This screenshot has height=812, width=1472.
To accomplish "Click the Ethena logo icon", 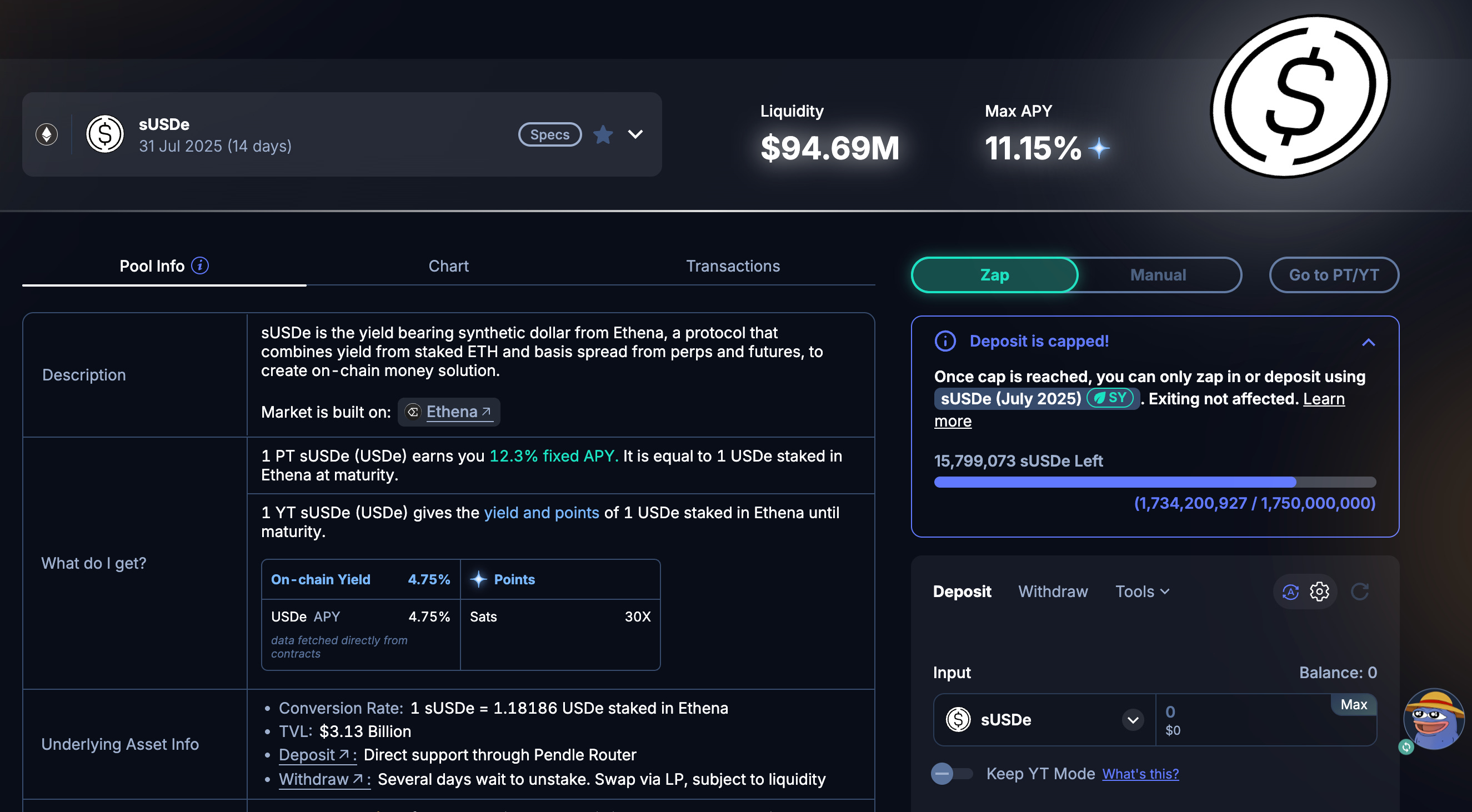I will (x=413, y=412).
